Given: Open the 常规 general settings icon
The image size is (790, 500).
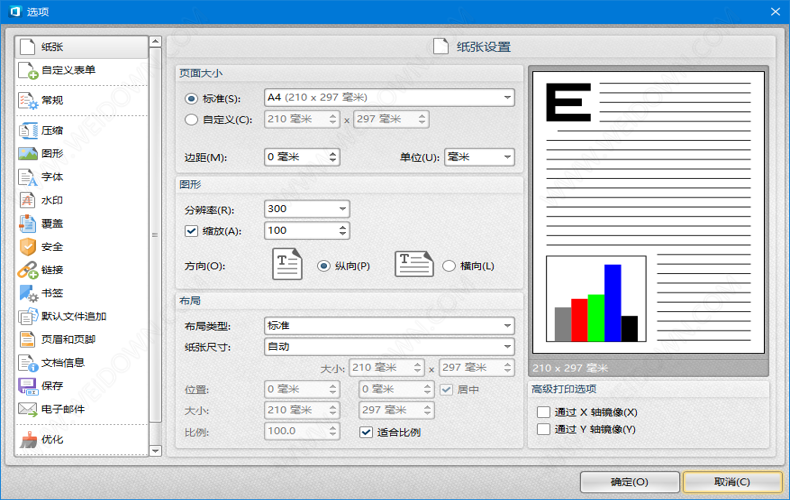Looking at the screenshot, I should pyautogui.click(x=28, y=100).
